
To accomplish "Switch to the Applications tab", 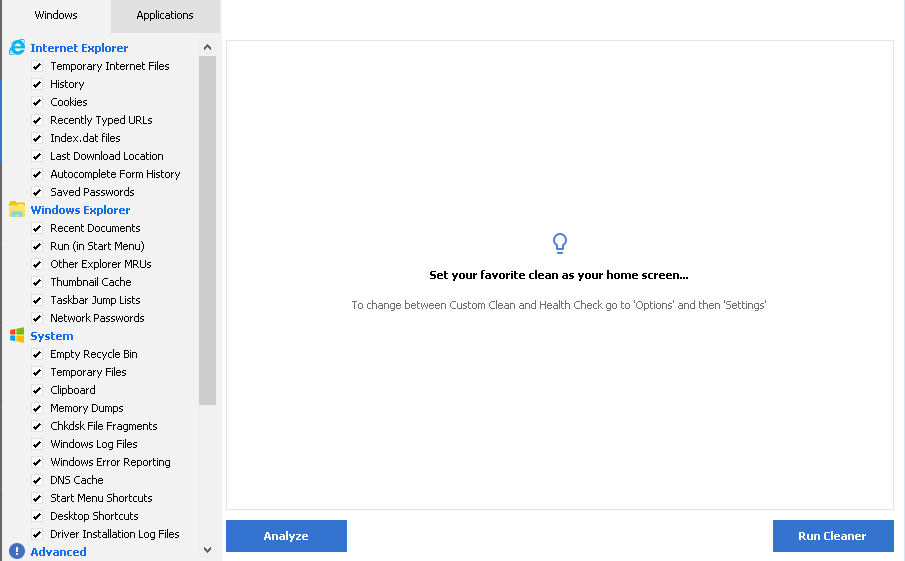I will click(165, 15).
